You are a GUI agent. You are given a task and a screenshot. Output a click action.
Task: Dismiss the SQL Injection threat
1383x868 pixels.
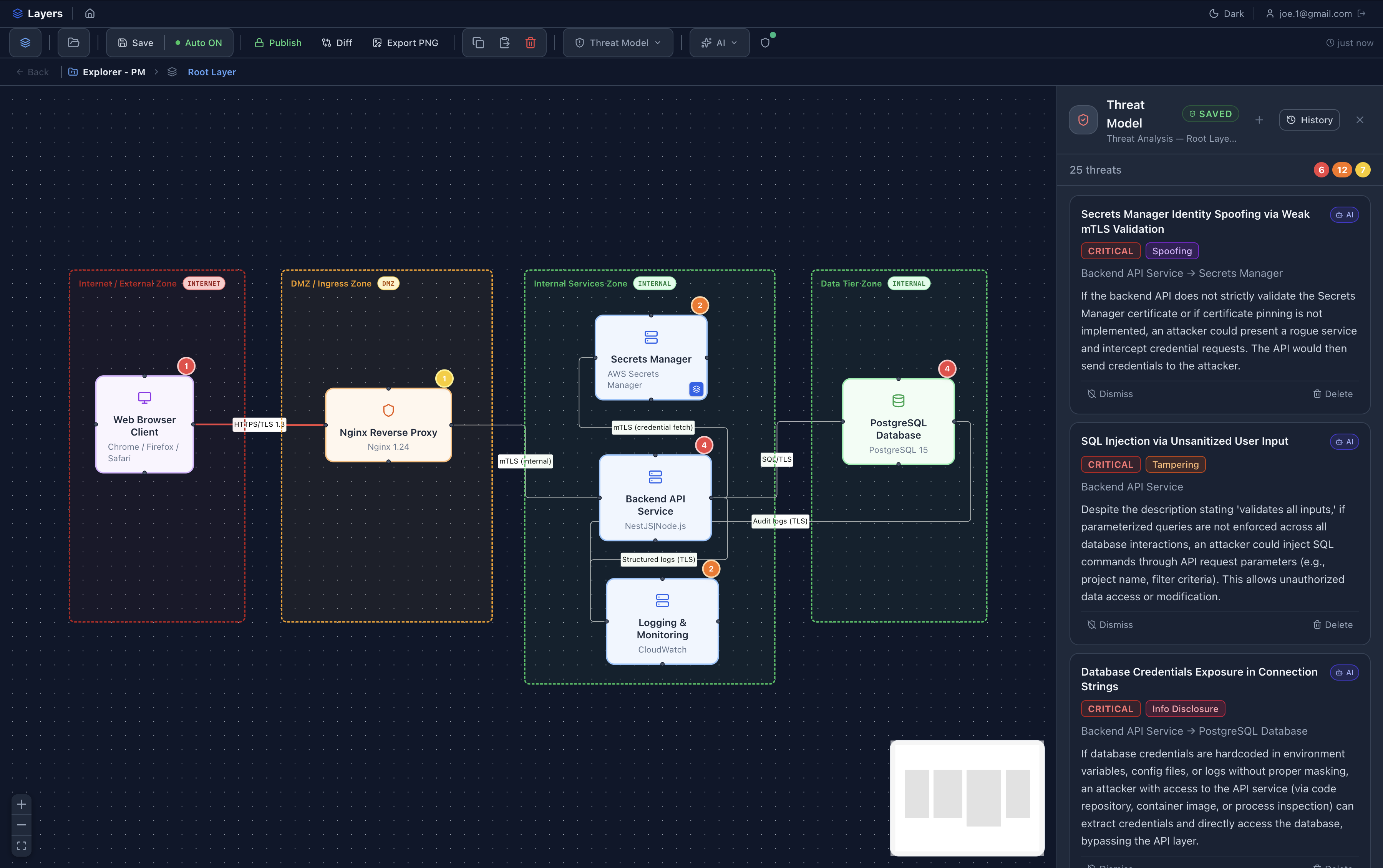[1110, 624]
